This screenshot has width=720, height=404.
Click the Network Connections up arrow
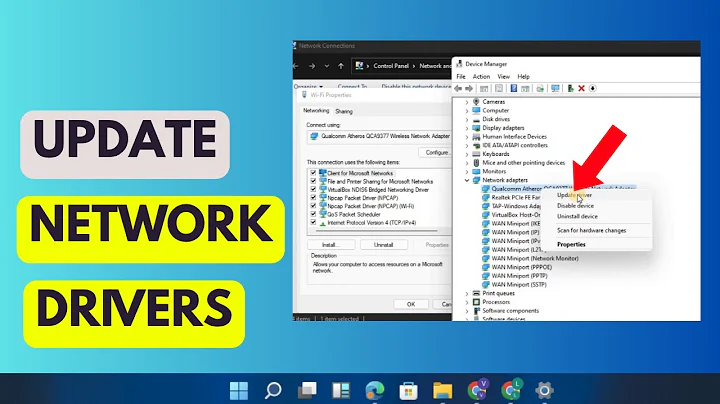pyautogui.click(x=341, y=66)
